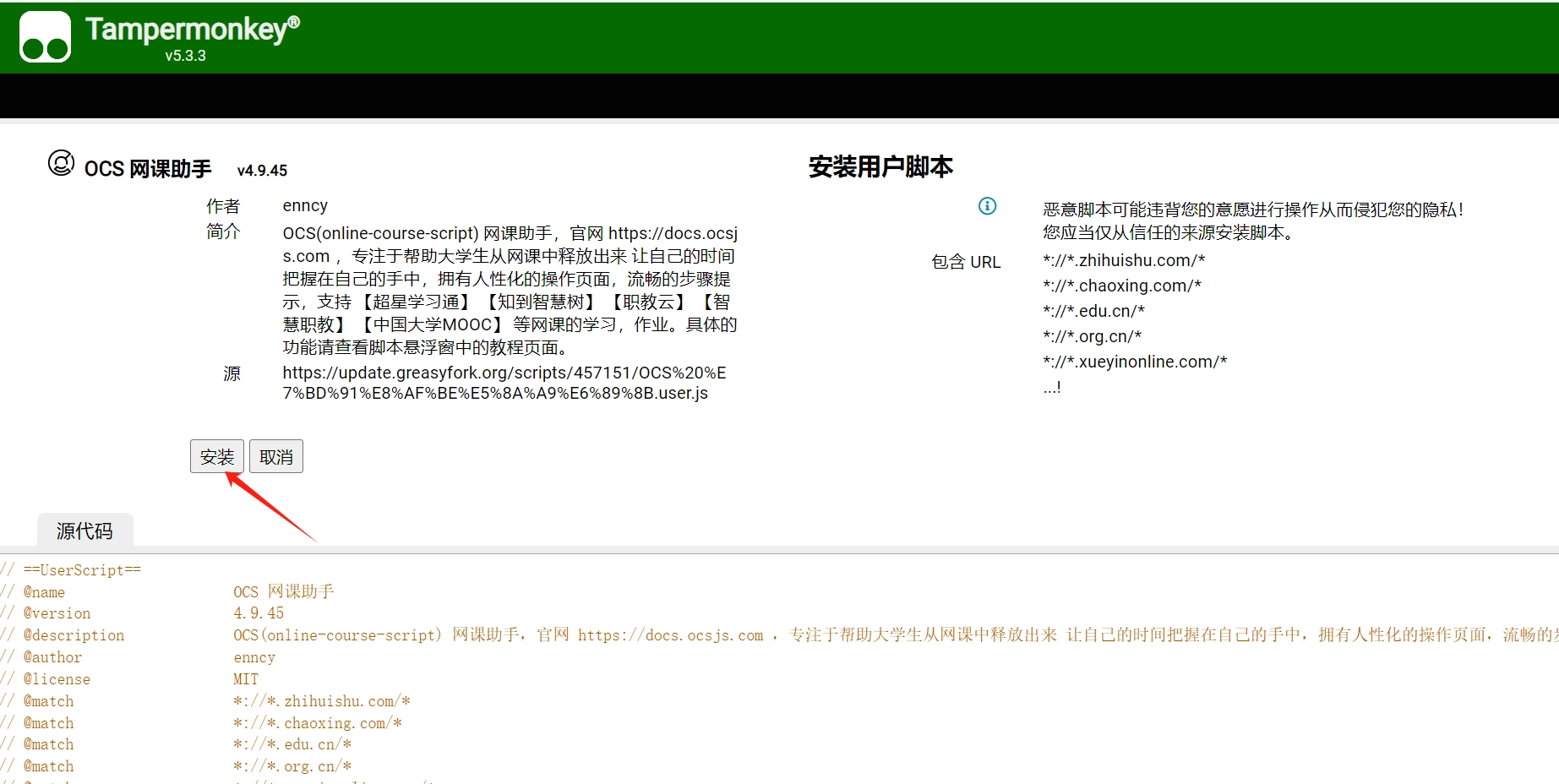Click the @version value 4.9.45 in code
Screen dimensions: 1559x784
259,613
